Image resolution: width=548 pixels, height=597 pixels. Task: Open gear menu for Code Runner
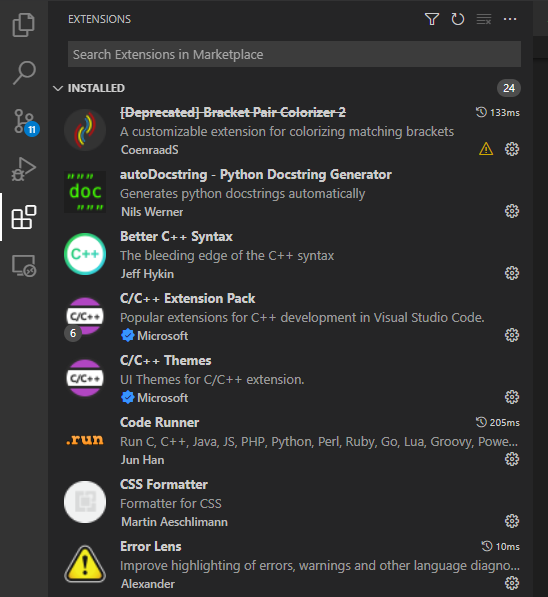[x=512, y=459]
